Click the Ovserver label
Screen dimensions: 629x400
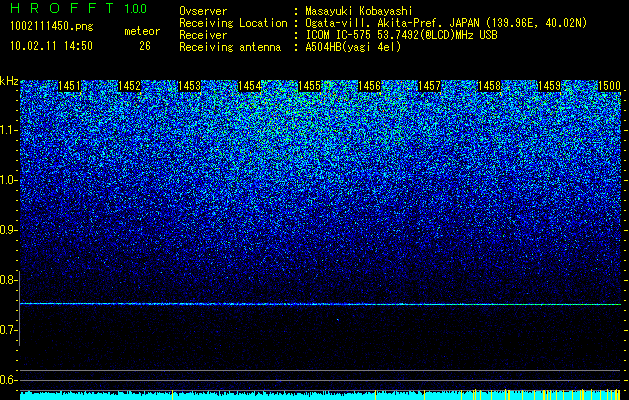pos(203,11)
